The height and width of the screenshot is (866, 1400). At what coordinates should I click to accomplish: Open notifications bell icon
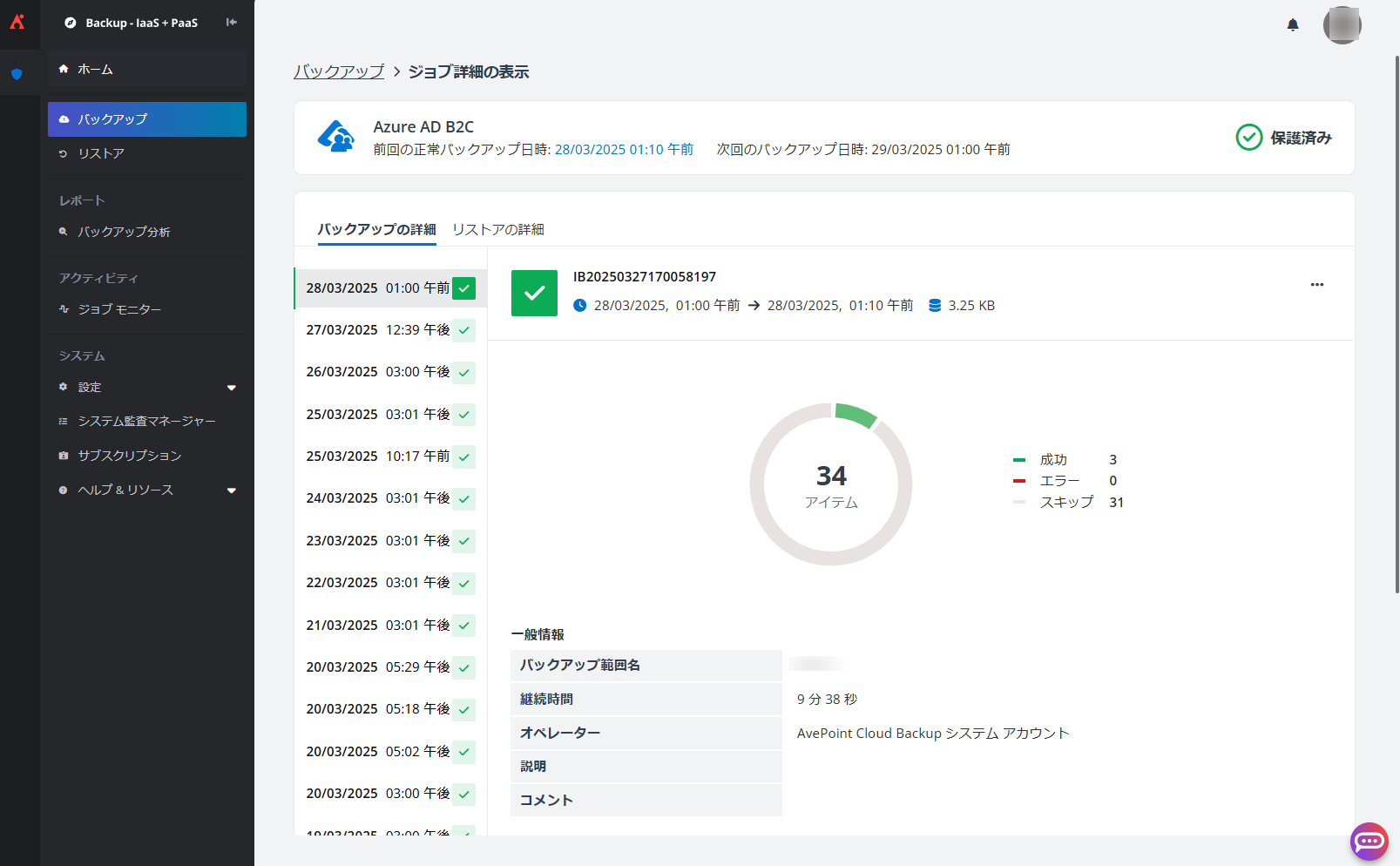coord(1293,24)
